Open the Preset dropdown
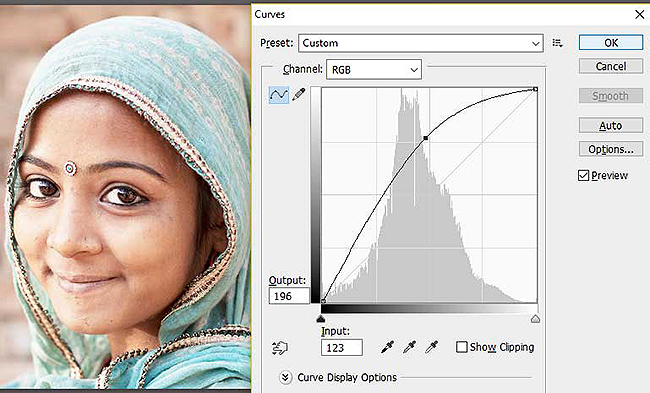 420,43
